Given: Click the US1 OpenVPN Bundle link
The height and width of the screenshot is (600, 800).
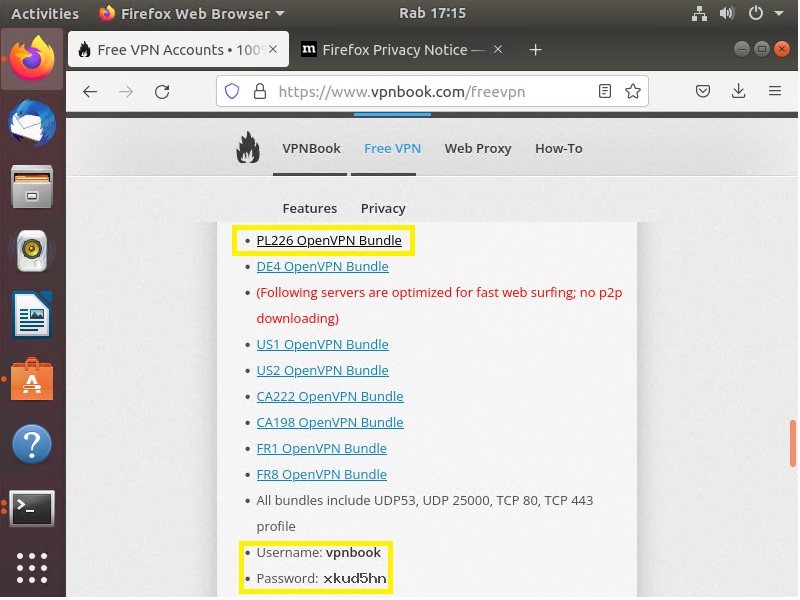Looking at the screenshot, I should pyautogui.click(x=322, y=345).
